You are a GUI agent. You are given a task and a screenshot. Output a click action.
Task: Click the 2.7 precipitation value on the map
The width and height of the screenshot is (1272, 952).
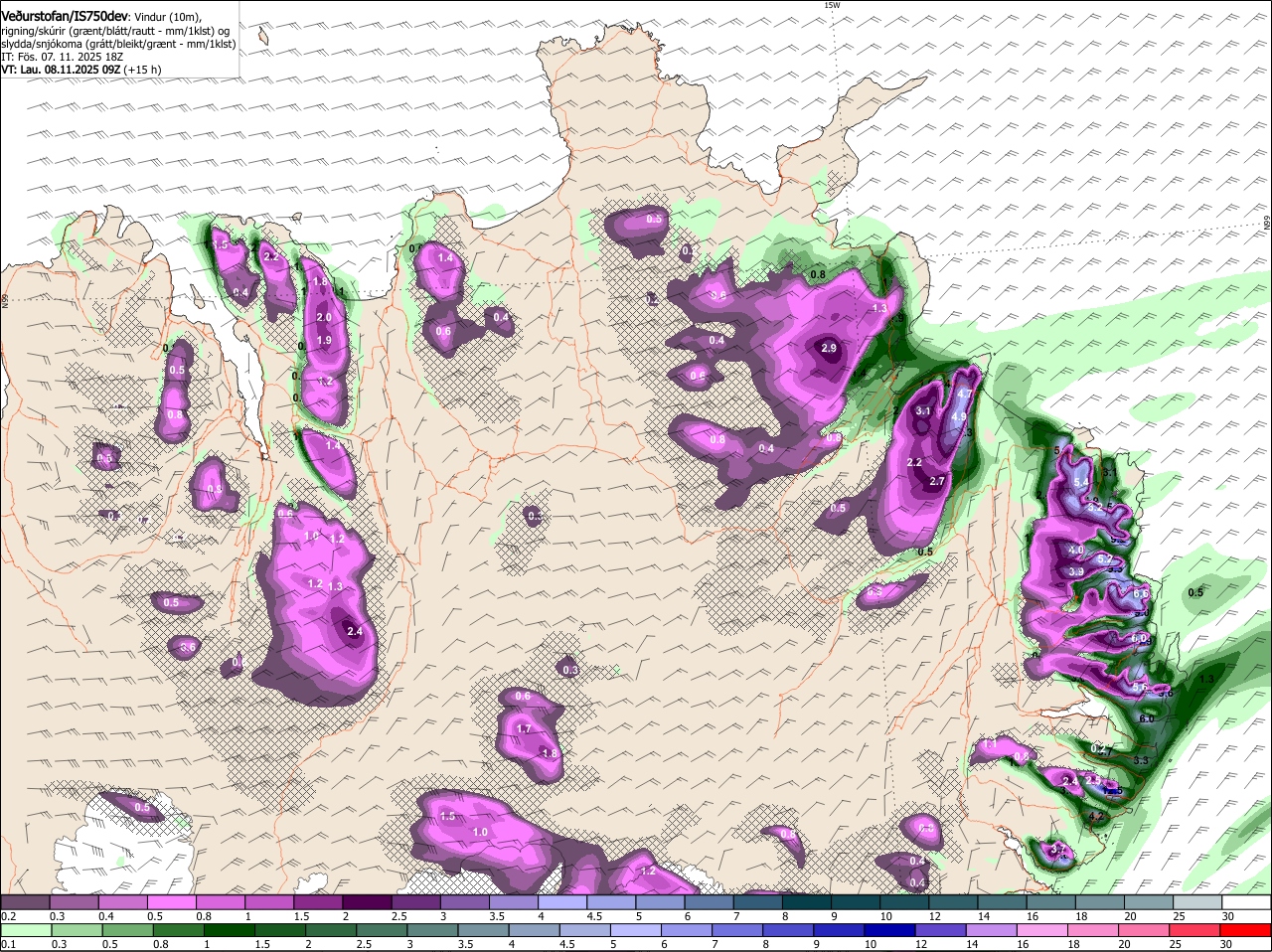[x=936, y=481]
